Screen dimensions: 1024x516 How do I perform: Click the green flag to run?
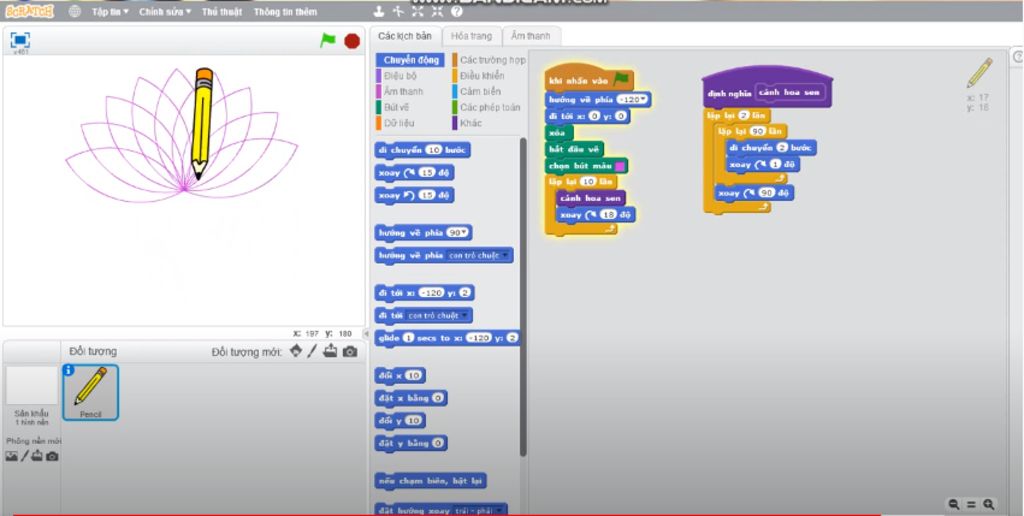click(327, 40)
